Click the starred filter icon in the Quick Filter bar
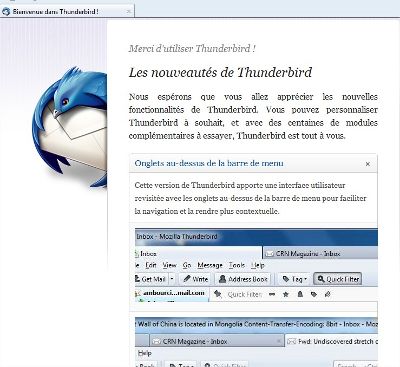The image size is (400, 367). pyautogui.click(x=286, y=294)
